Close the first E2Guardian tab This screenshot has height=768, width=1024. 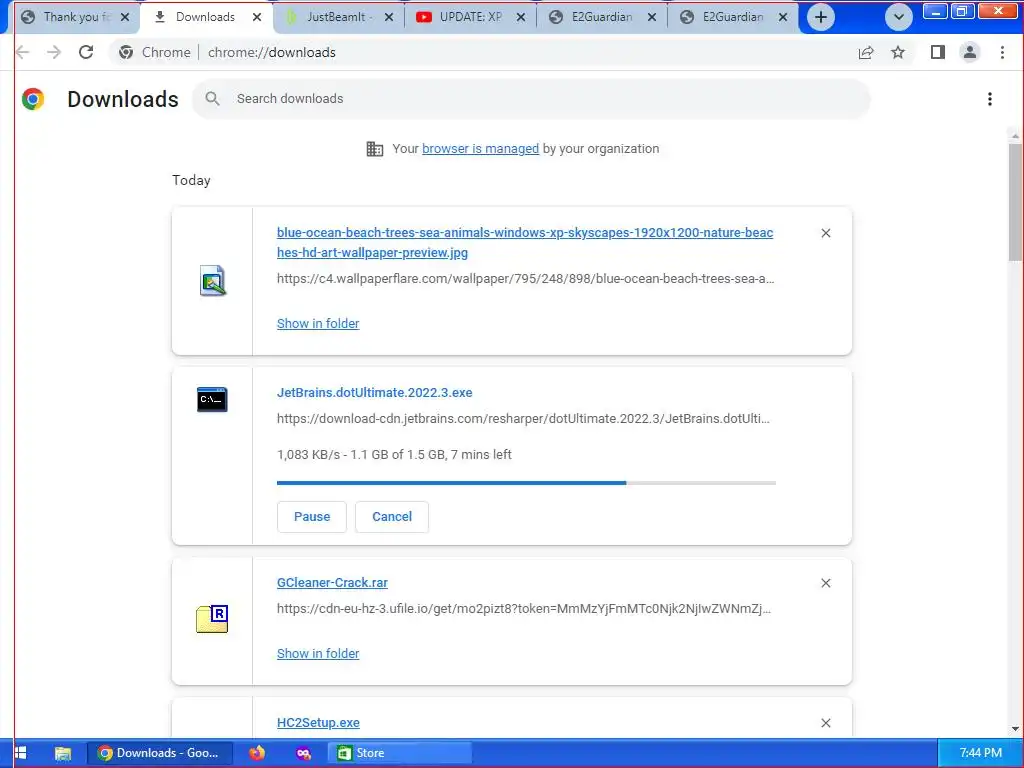point(652,17)
